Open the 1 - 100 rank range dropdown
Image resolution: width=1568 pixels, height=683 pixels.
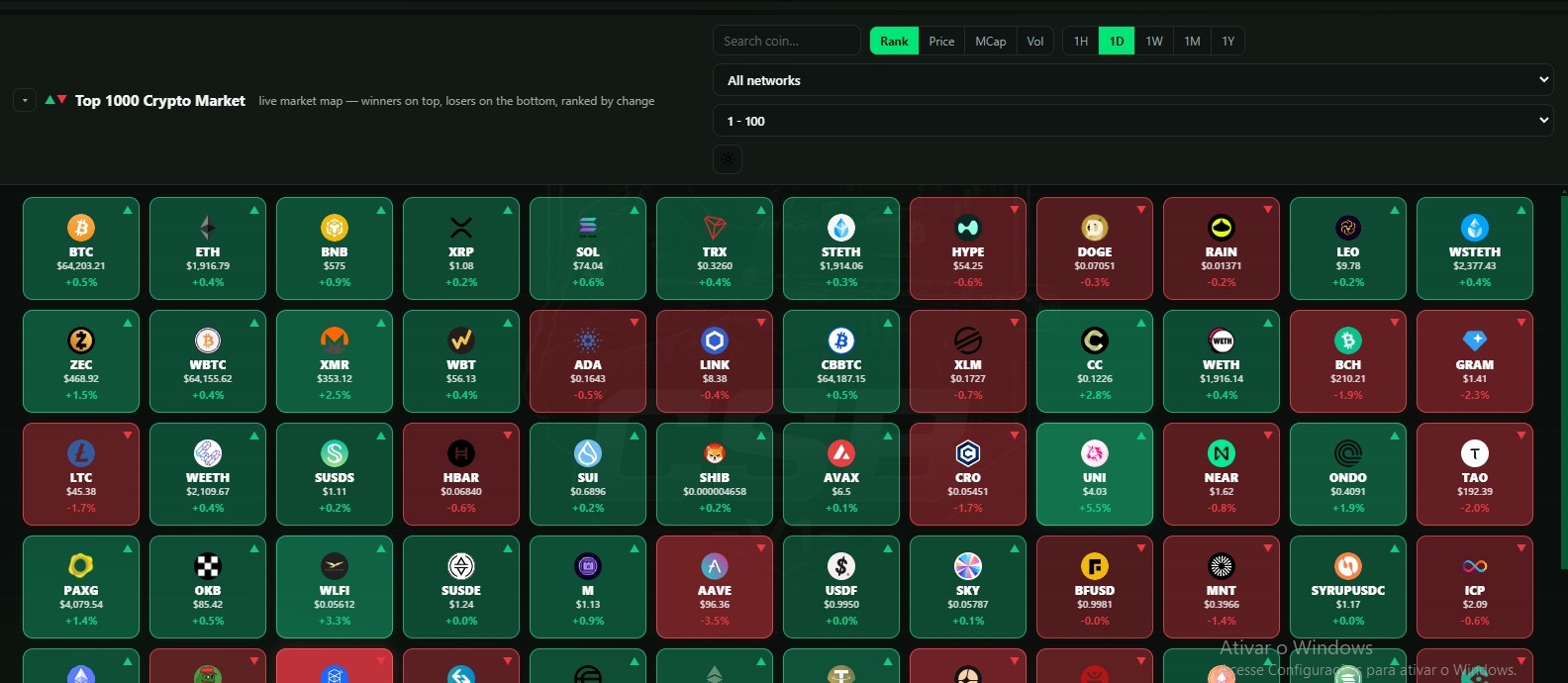pos(1133,121)
